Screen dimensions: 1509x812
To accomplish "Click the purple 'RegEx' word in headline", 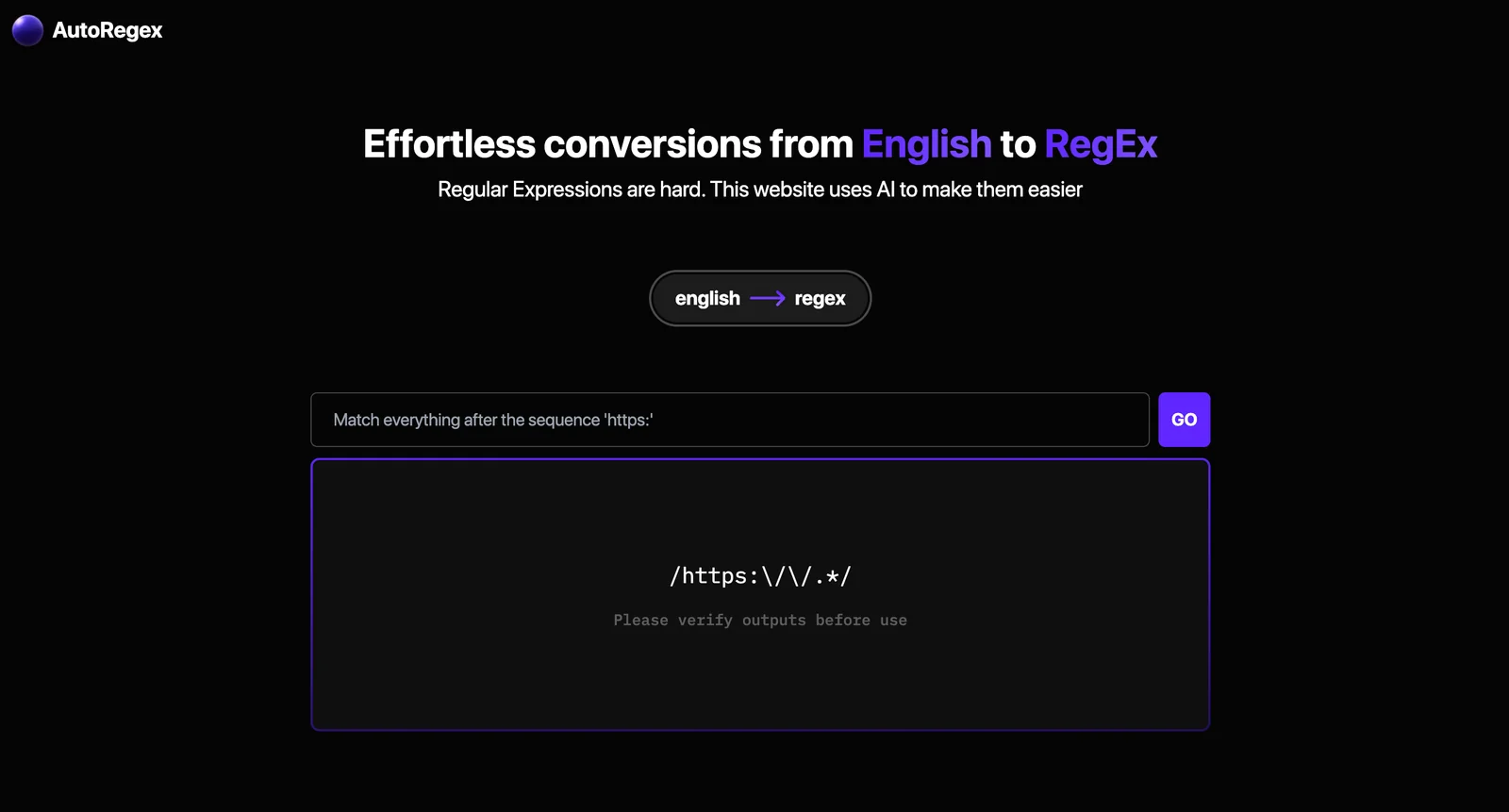I will pyautogui.click(x=1100, y=144).
